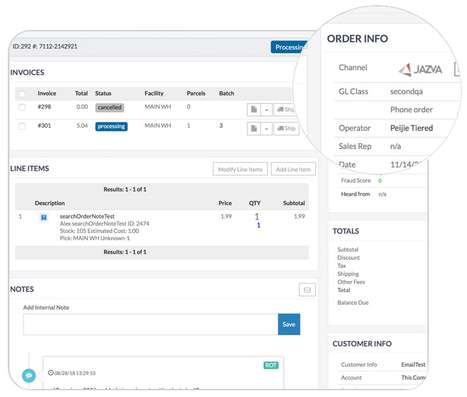Click the envelope icon in Notes section

(307, 290)
